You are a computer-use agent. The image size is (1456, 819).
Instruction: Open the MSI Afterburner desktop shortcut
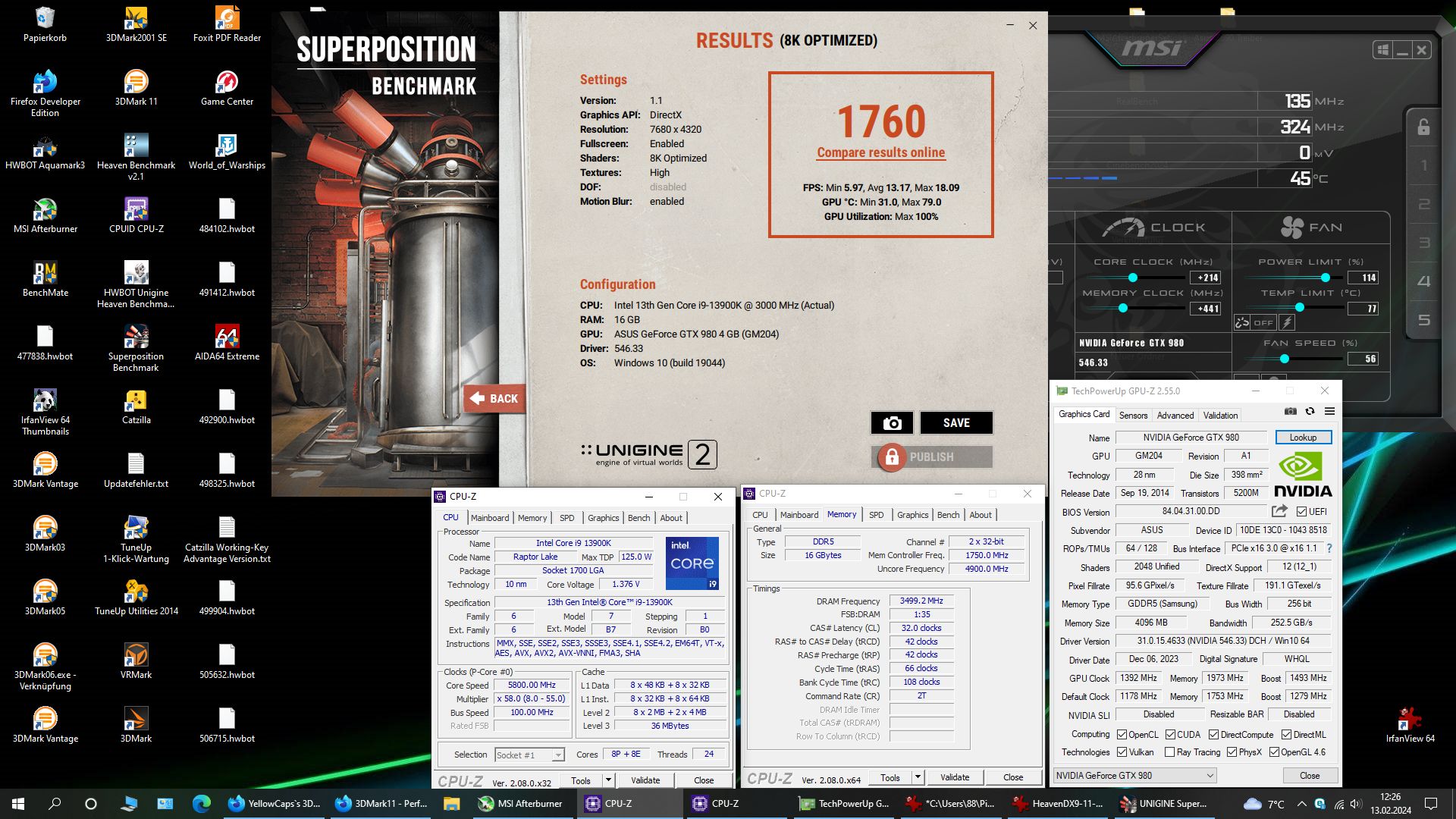pos(45,215)
